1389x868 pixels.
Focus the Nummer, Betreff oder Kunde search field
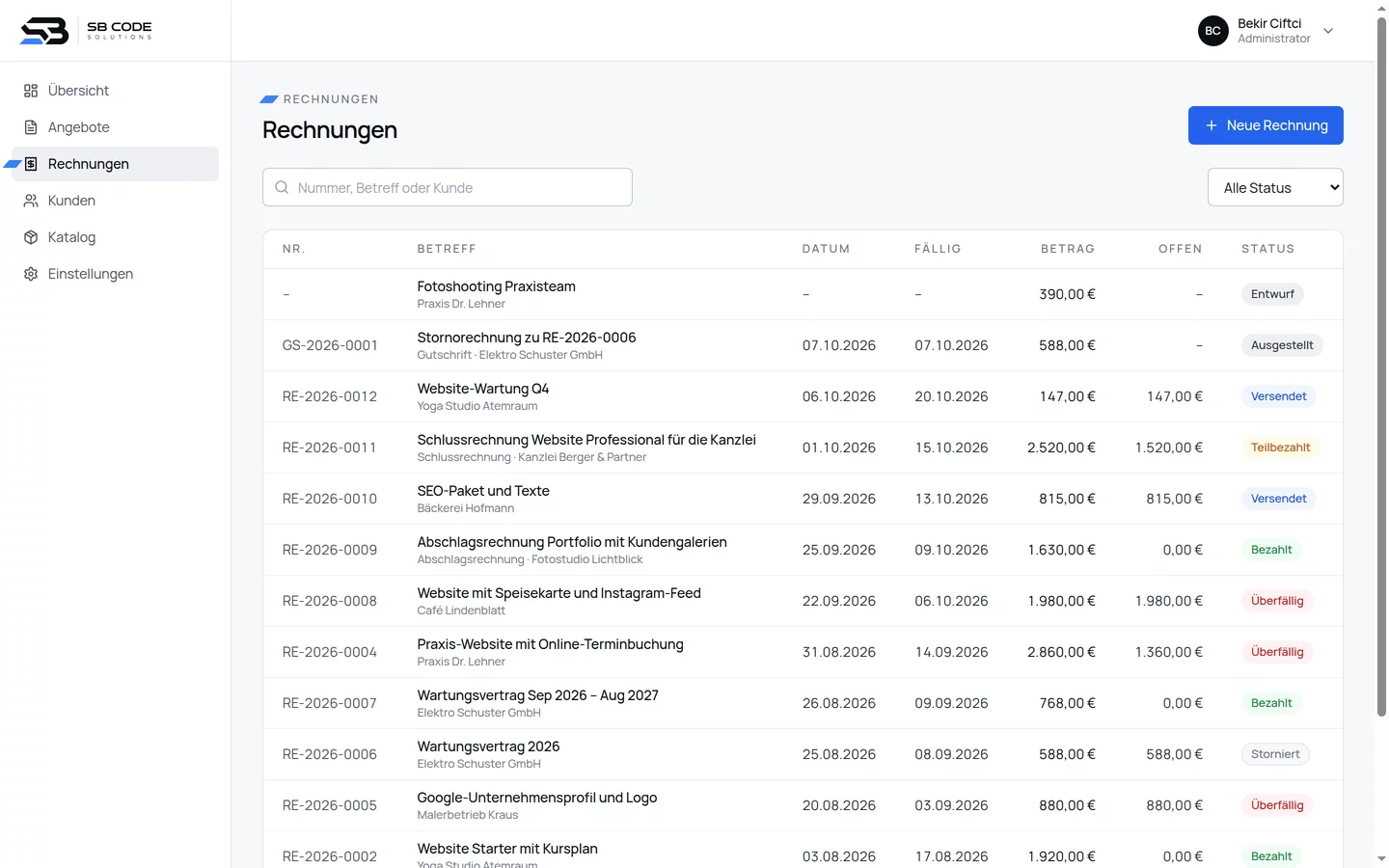tap(448, 187)
